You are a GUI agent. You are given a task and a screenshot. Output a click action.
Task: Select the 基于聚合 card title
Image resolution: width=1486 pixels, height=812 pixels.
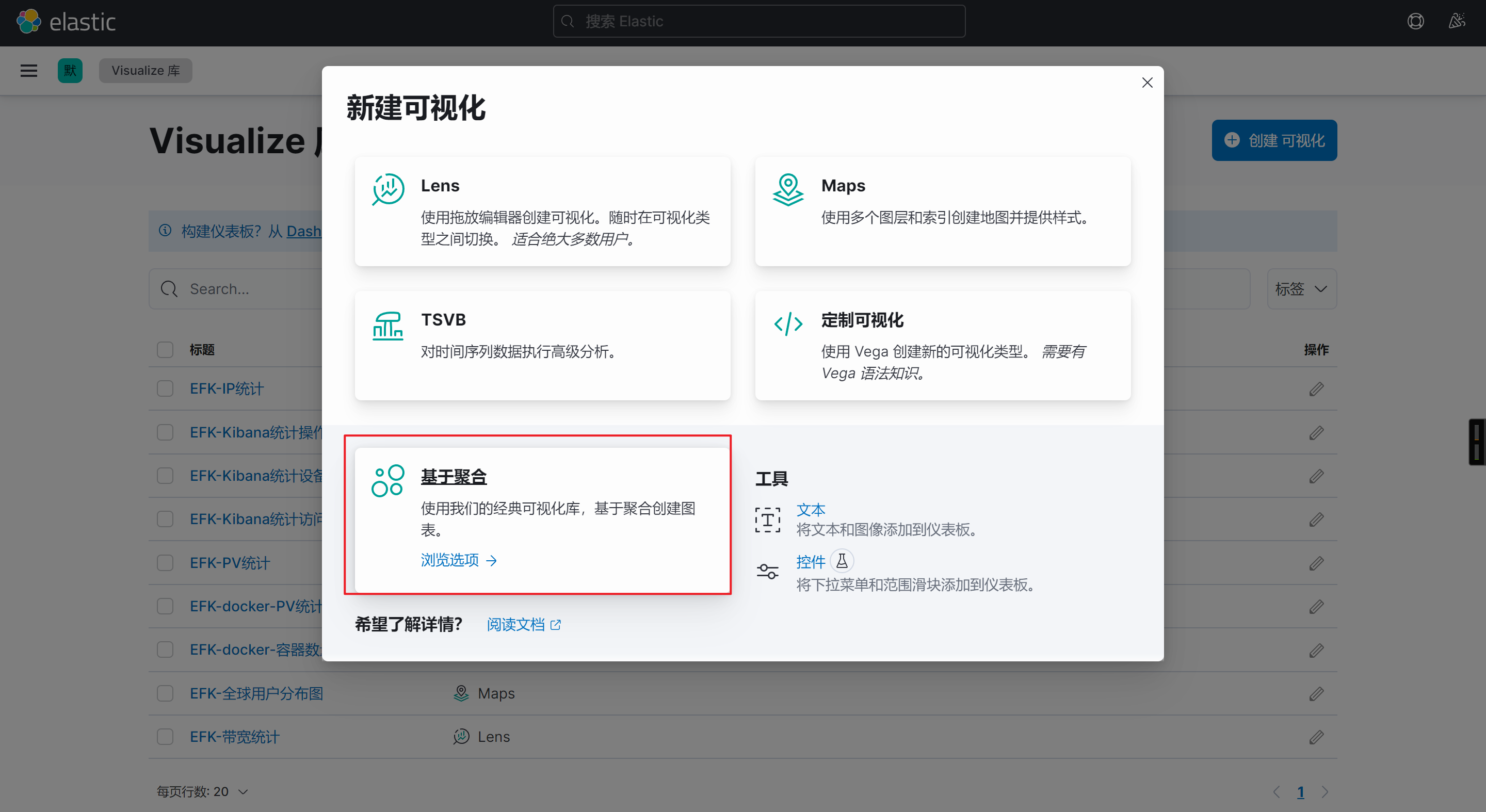click(454, 477)
